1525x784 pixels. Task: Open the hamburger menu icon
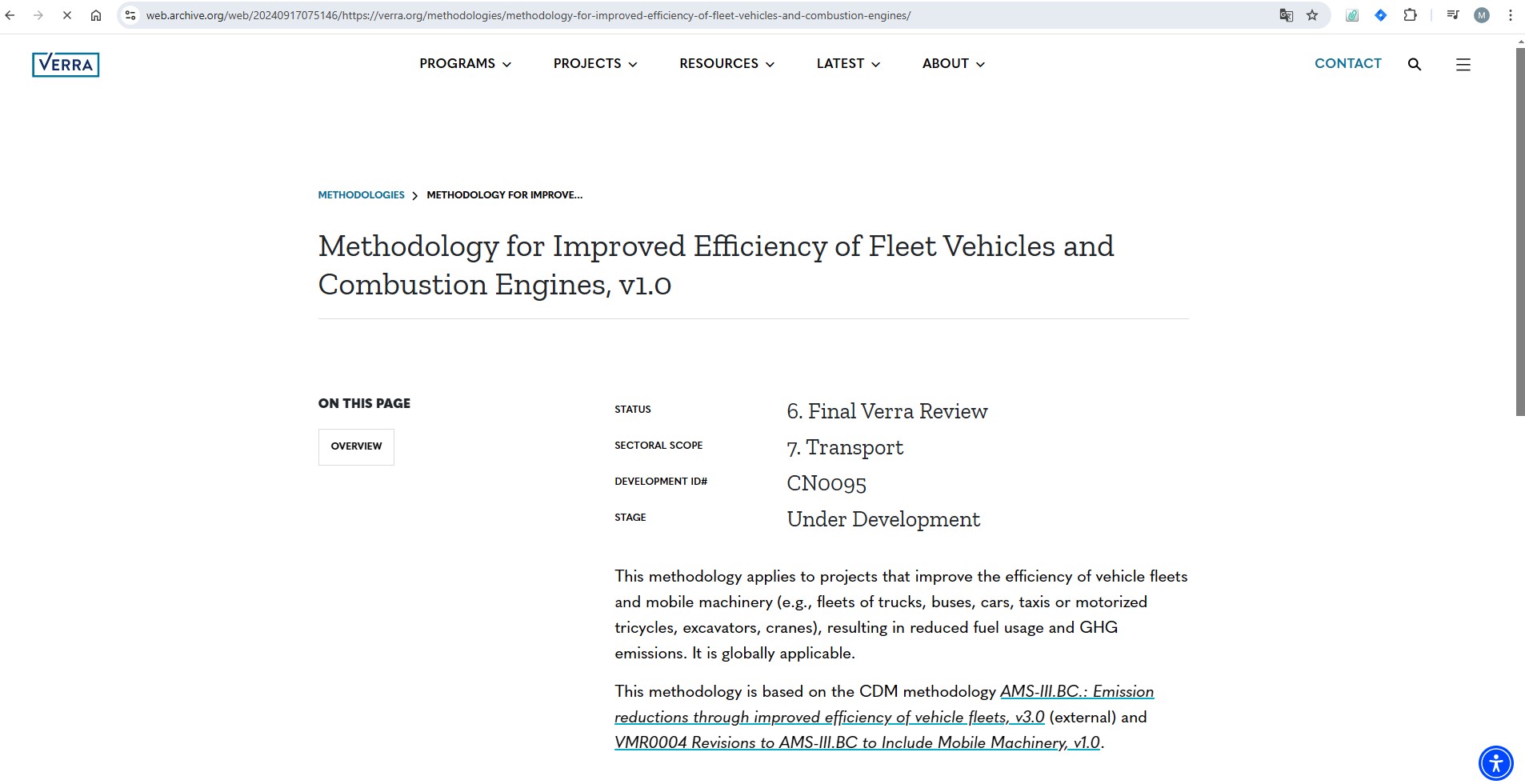1463,65
